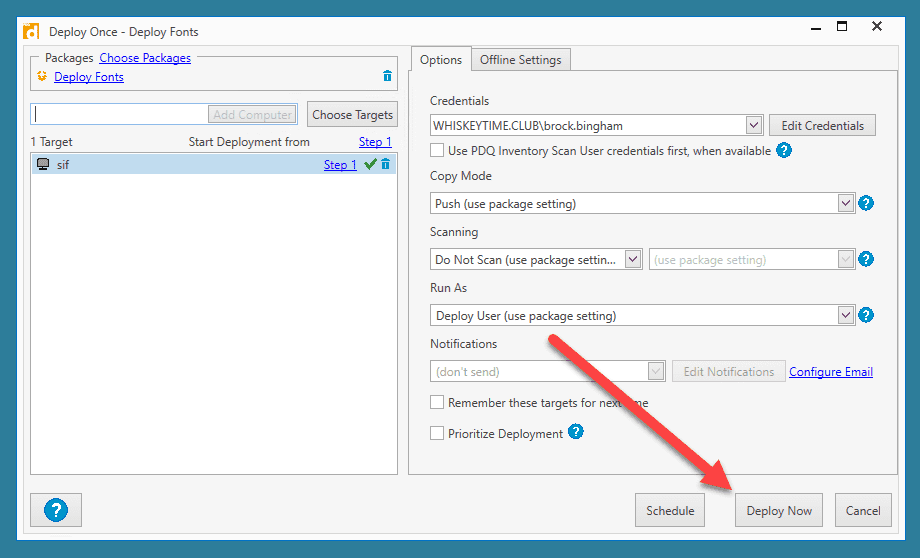
Task: Open help icon beside Prioritize Deployment
Action: pyautogui.click(x=576, y=432)
